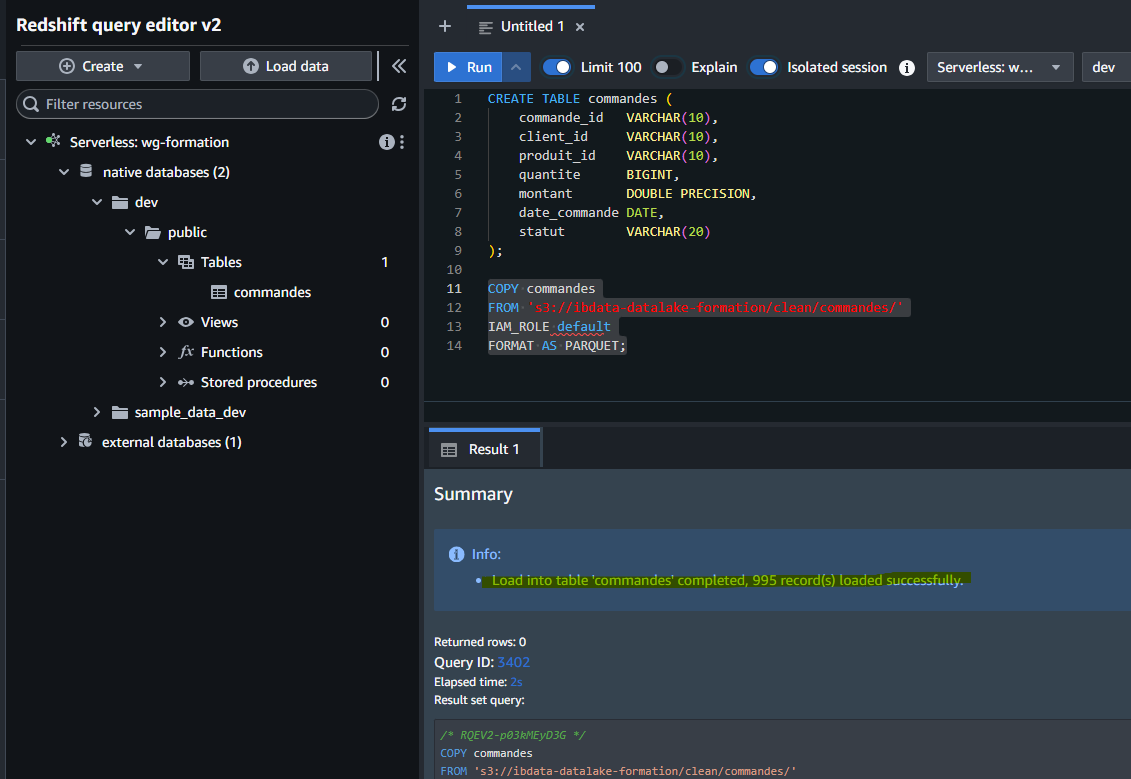This screenshot has width=1131, height=779.
Task: Collapse the public schema folder
Action: click(131, 232)
